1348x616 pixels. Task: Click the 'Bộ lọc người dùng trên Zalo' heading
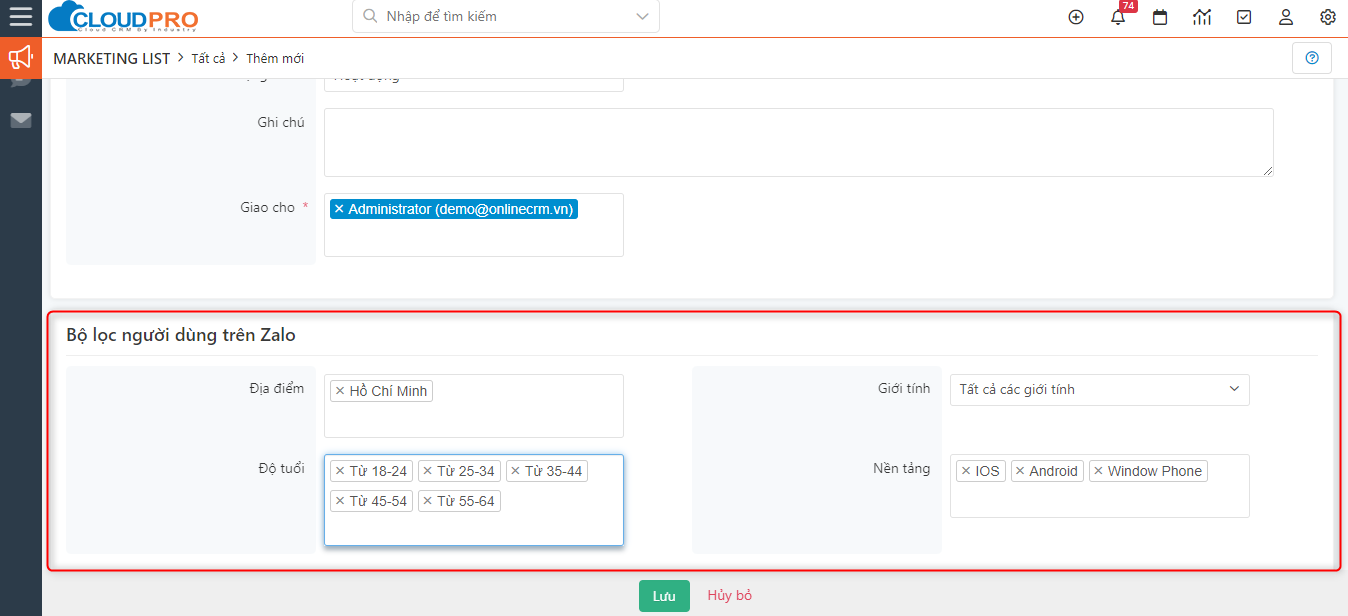(181, 335)
